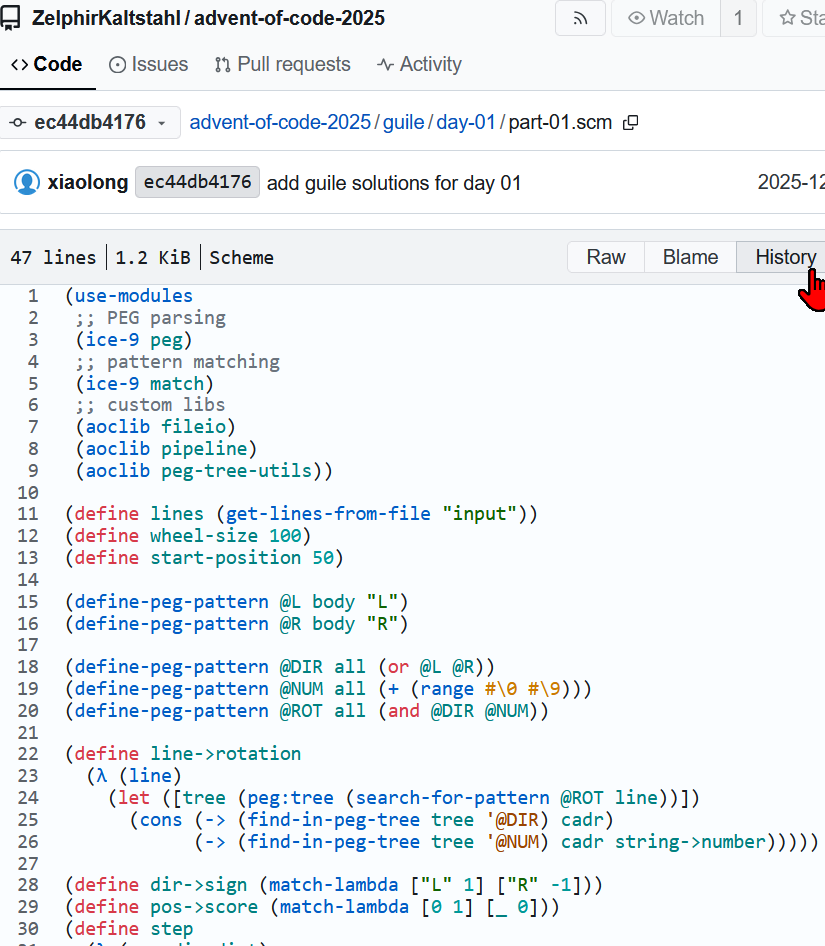Open the Blame view

coord(690,257)
